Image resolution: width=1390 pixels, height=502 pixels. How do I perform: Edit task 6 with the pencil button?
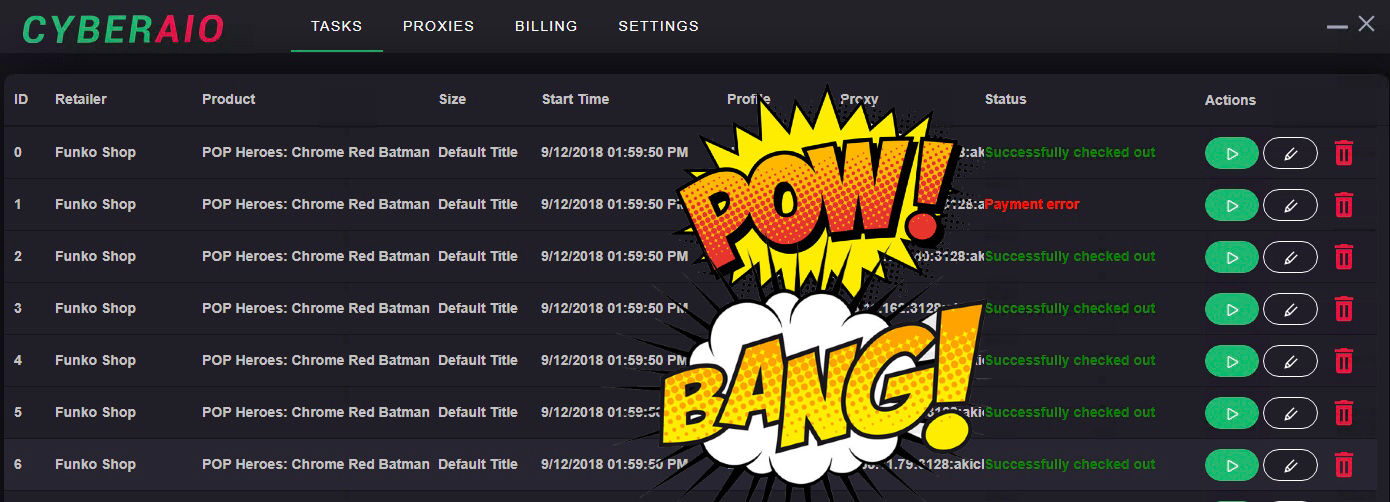pyautogui.click(x=1290, y=465)
